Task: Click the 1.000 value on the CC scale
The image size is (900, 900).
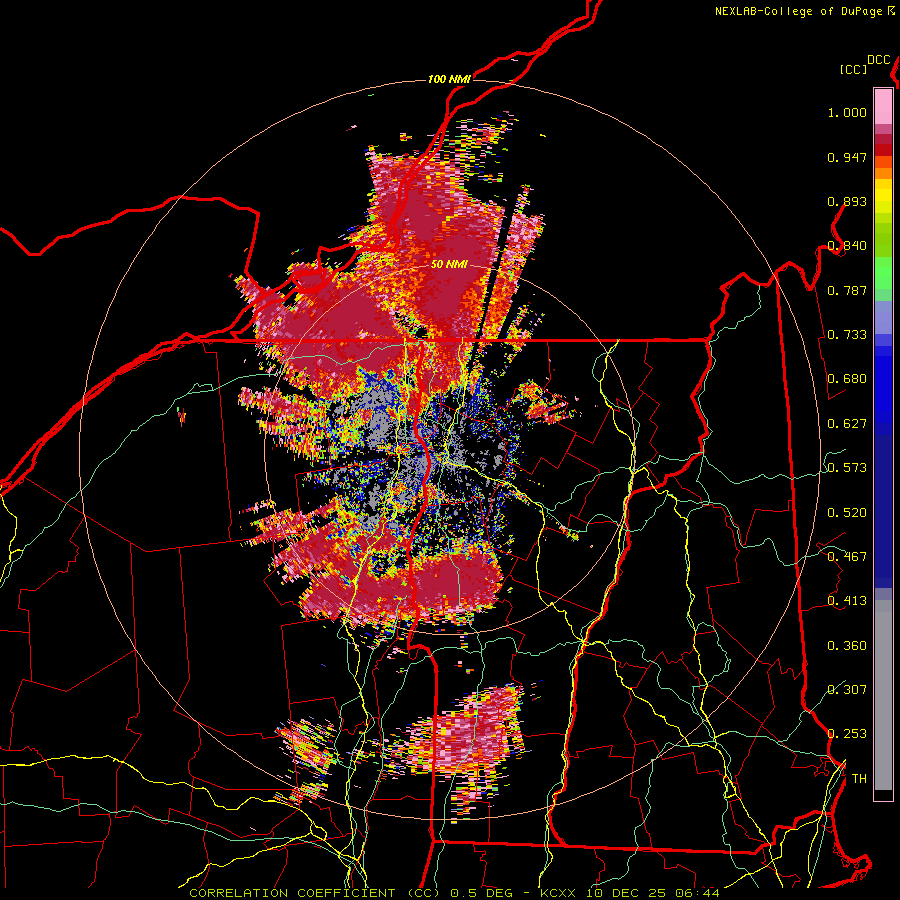Action: [x=847, y=112]
